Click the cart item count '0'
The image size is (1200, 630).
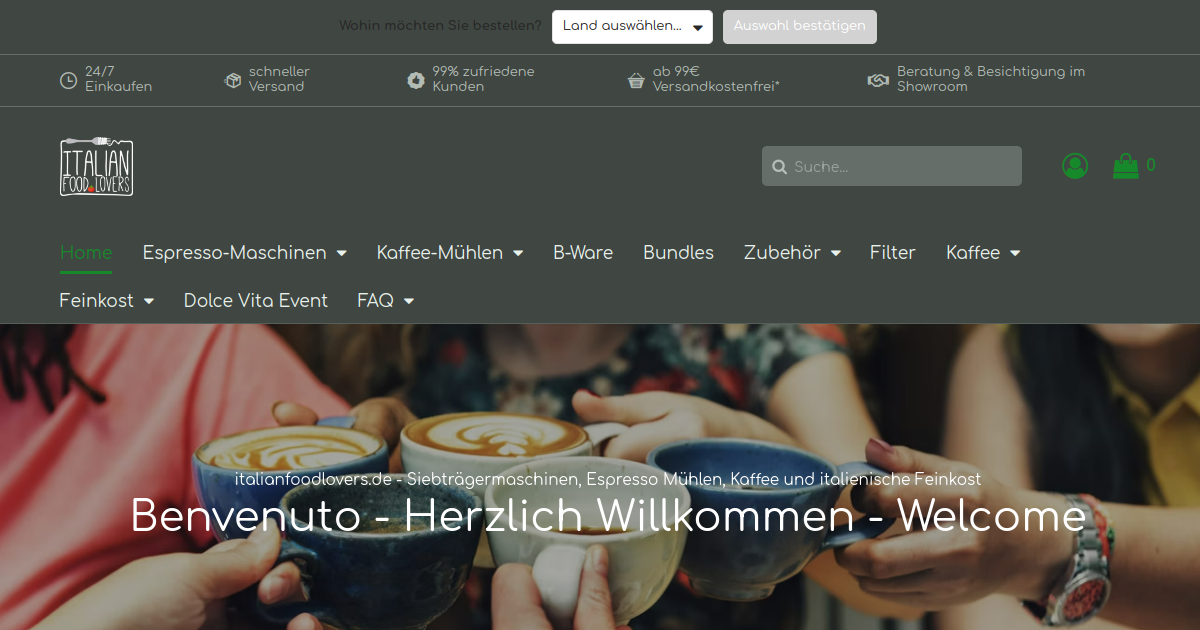[x=1151, y=166]
